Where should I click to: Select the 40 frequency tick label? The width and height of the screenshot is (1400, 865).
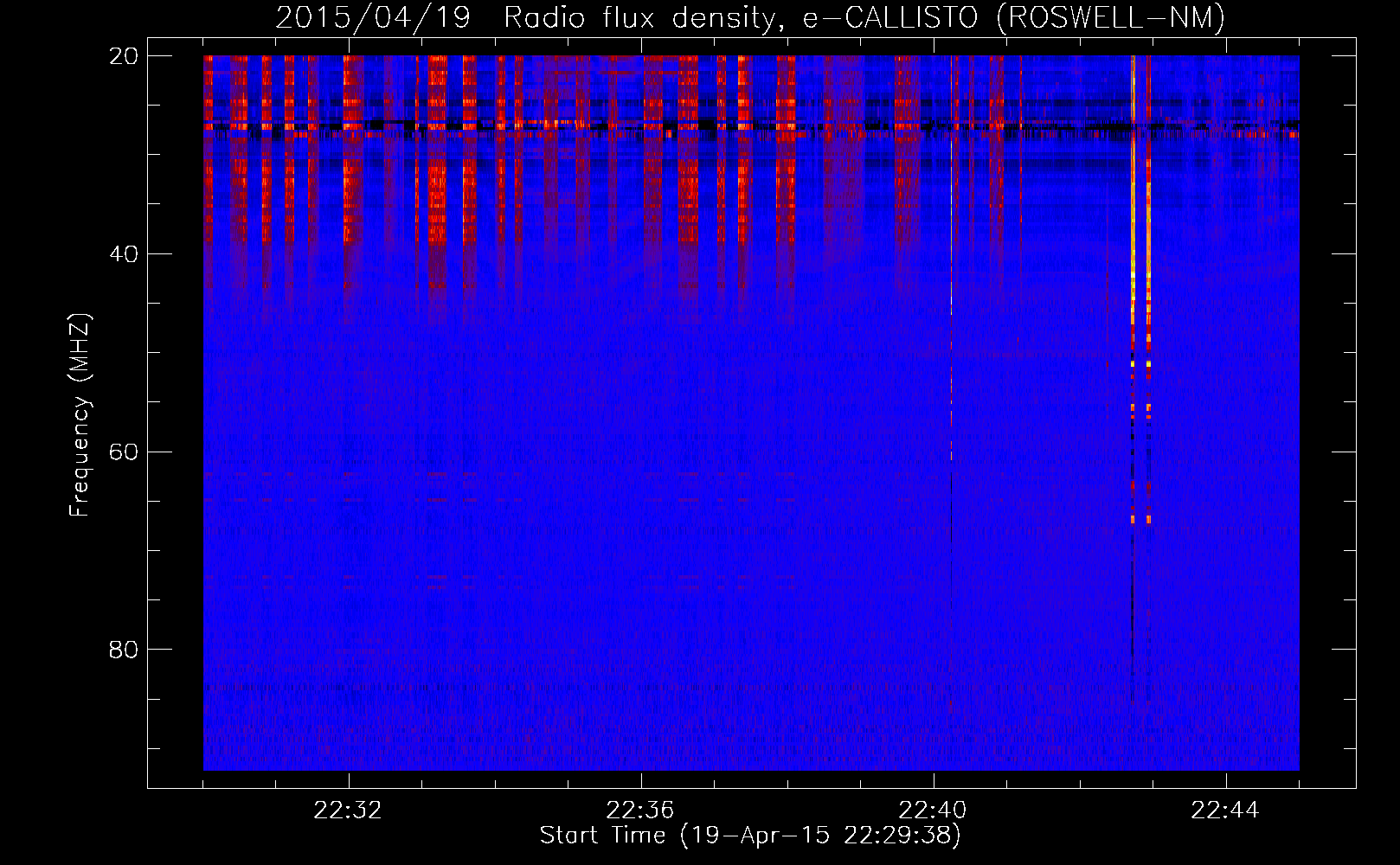(124, 254)
